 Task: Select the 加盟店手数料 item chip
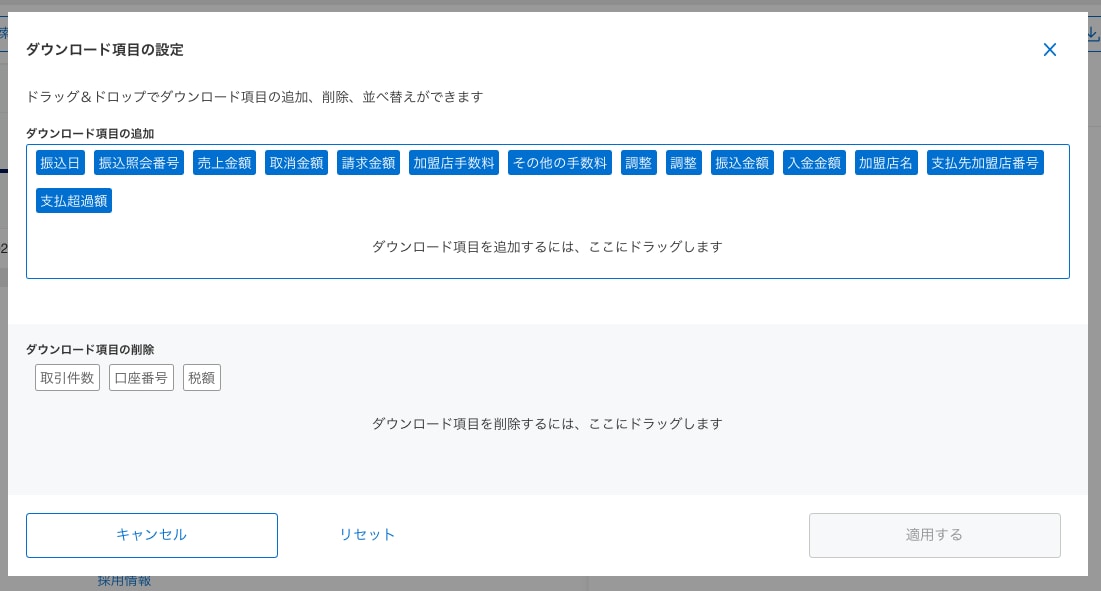pyautogui.click(x=452, y=162)
